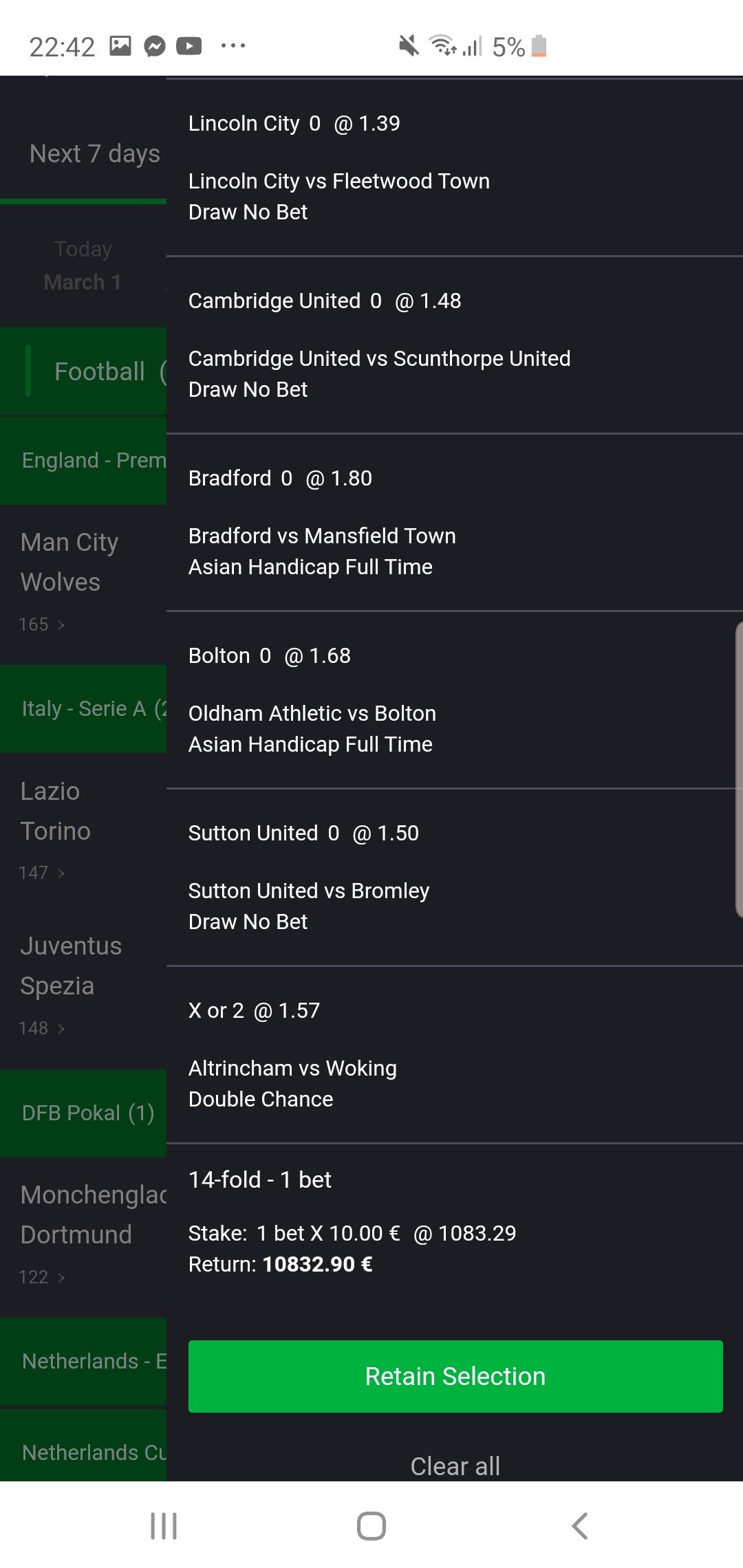Tap the Messenger notification icon
Viewport: 743px width, 1568px height.
pyautogui.click(x=155, y=46)
